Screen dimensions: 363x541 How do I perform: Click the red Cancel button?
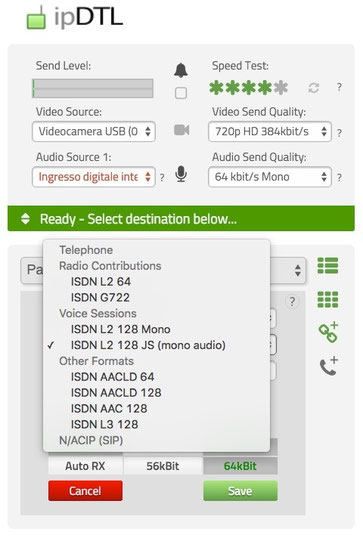[85, 491]
